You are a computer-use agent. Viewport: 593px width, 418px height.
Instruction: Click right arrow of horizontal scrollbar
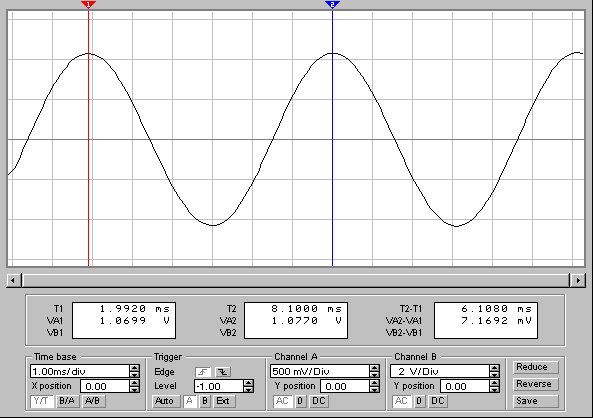point(577,280)
